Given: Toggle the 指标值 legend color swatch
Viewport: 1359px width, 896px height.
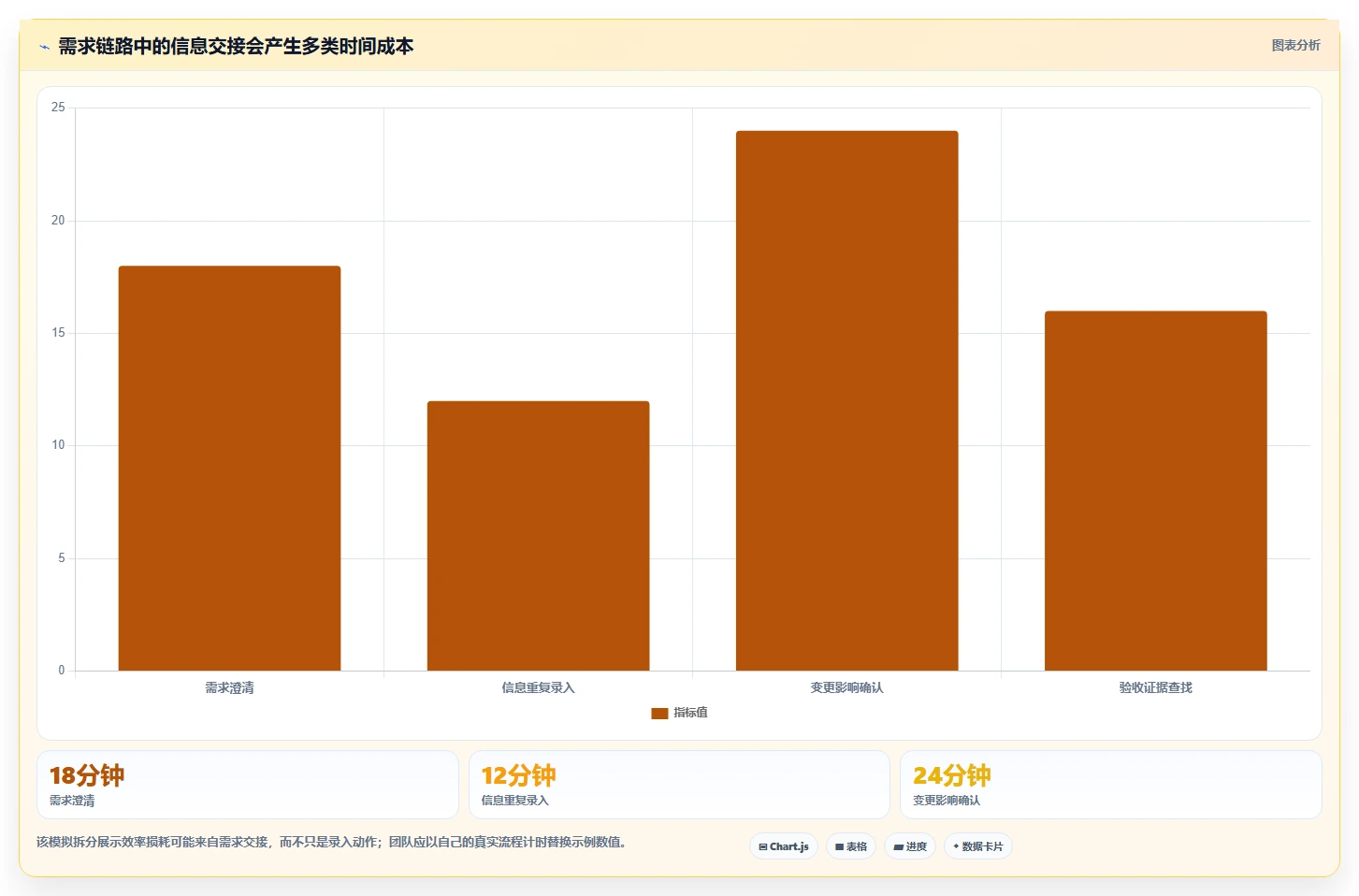Looking at the screenshot, I should 659,713.
